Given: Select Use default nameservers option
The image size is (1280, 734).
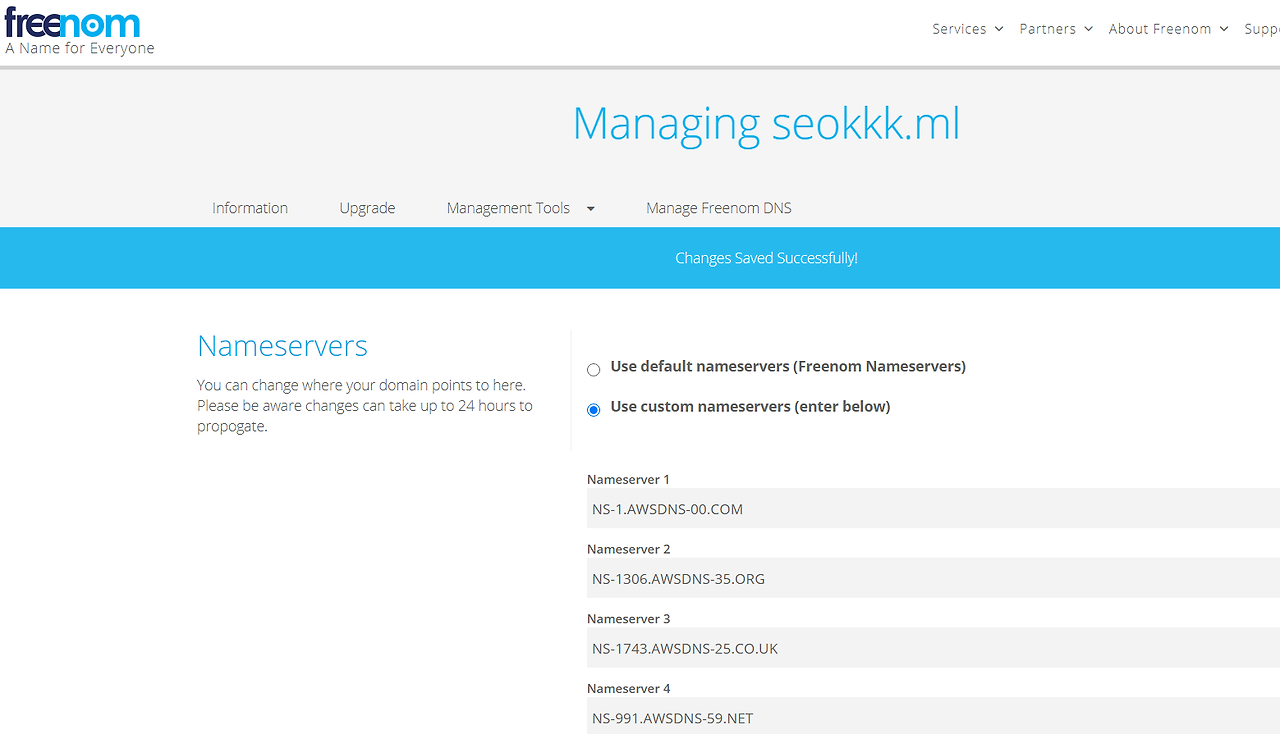Looking at the screenshot, I should [594, 370].
